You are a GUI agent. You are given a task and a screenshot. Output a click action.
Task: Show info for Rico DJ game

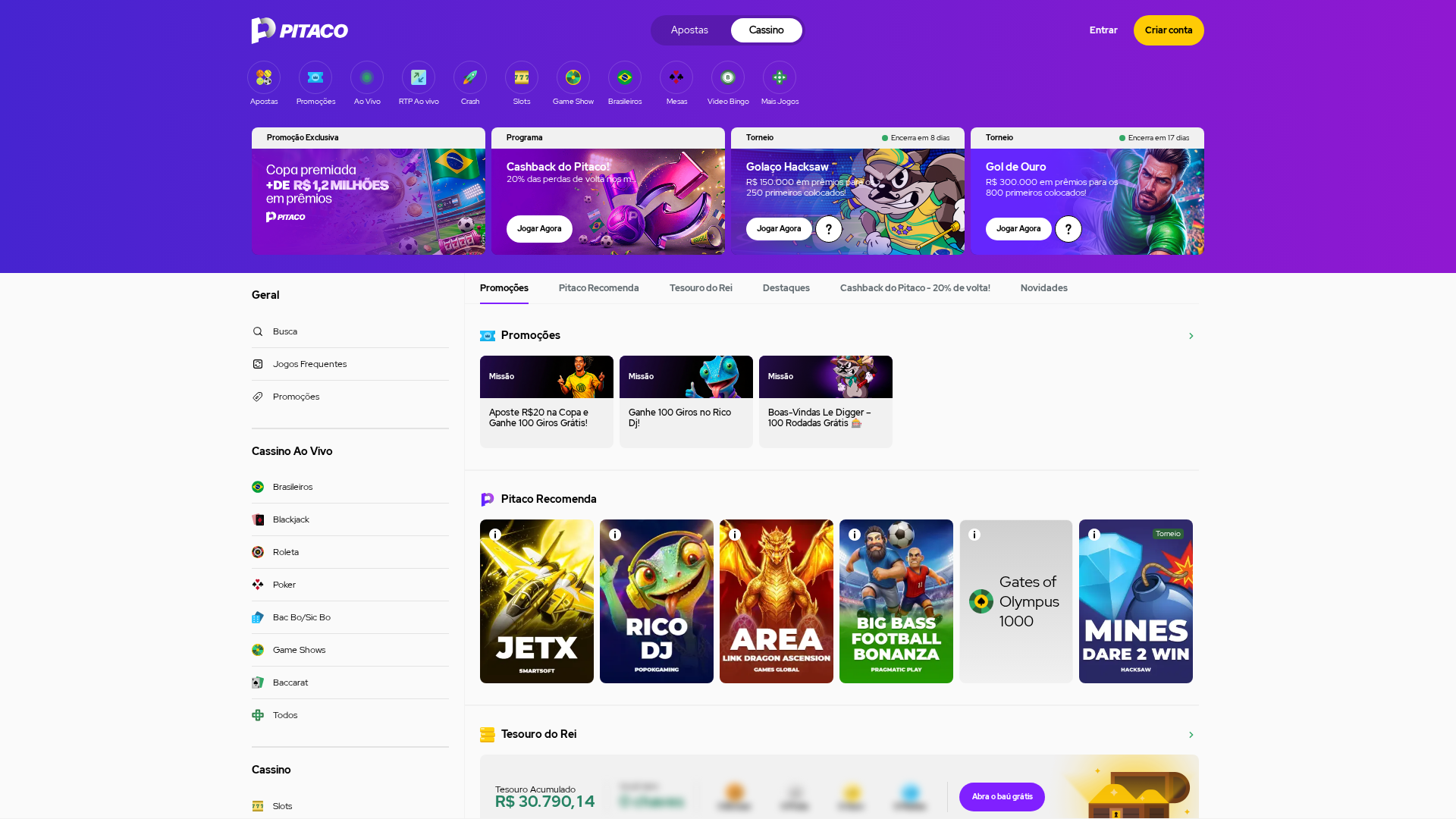pyautogui.click(x=615, y=535)
